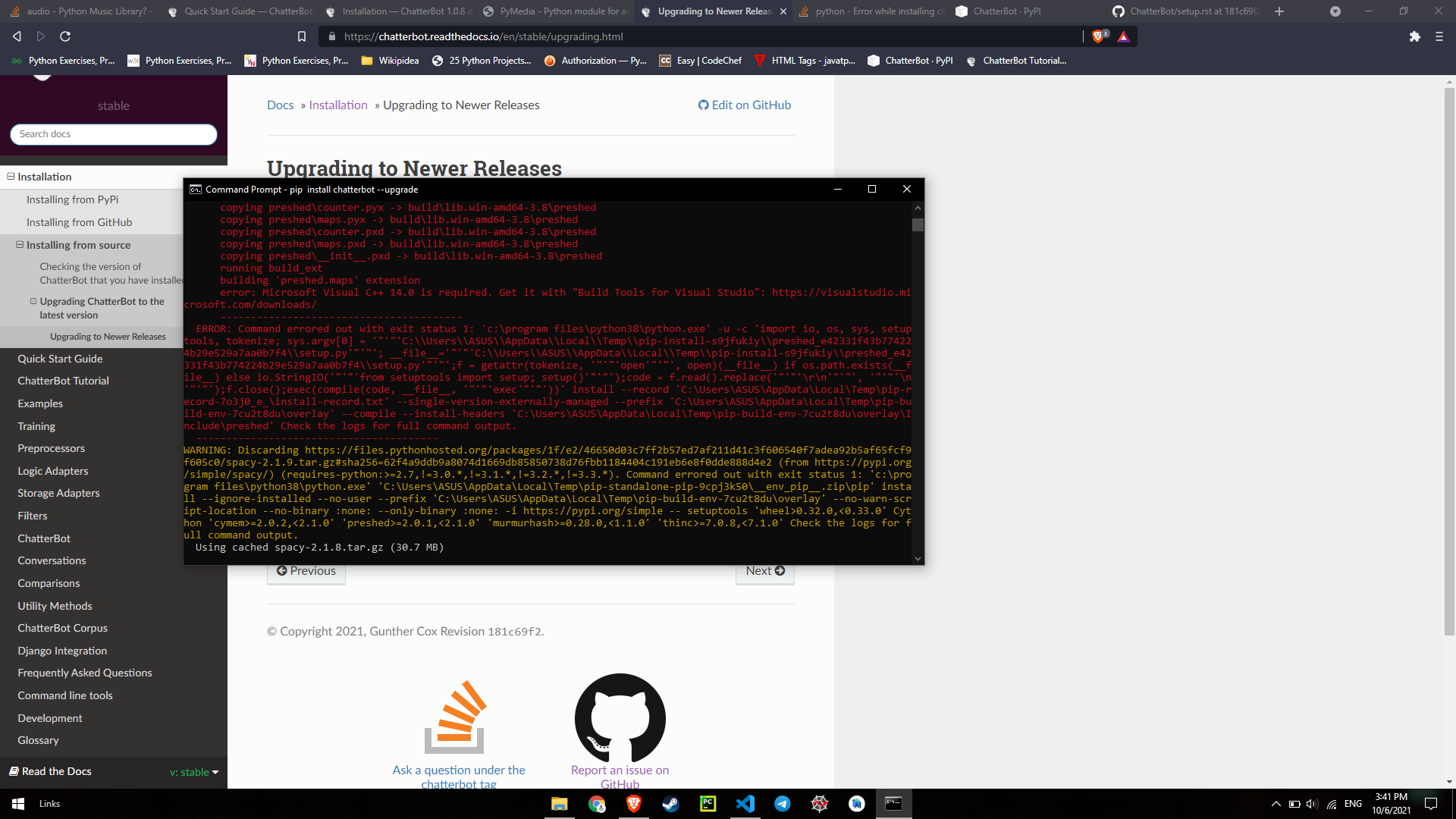The height and width of the screenshot is (819, 1456).
Task: Open the tab search dropdown arrow
Action: point(1335,11)
